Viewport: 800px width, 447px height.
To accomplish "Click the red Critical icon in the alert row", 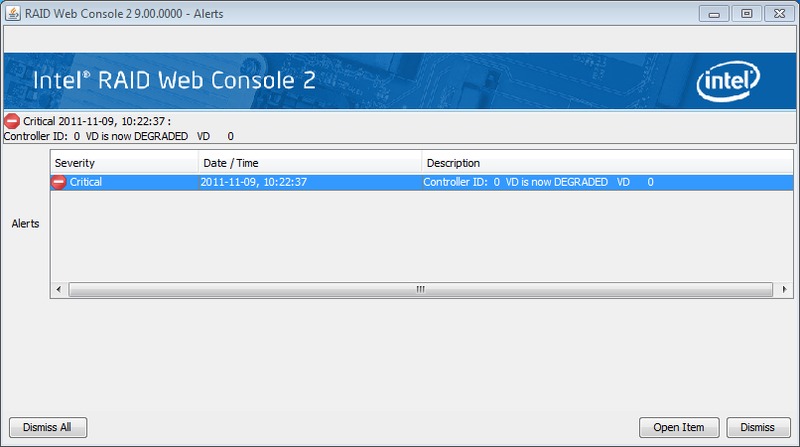I will coord(59,182).
